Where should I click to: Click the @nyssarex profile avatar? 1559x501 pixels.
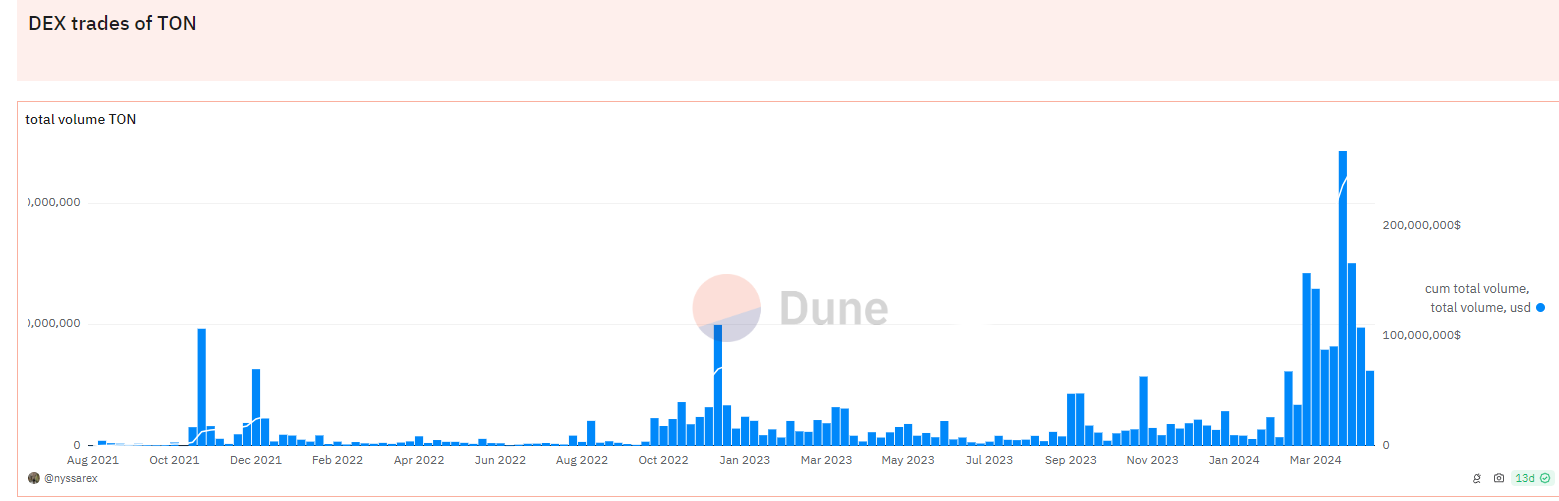point(34,479)
